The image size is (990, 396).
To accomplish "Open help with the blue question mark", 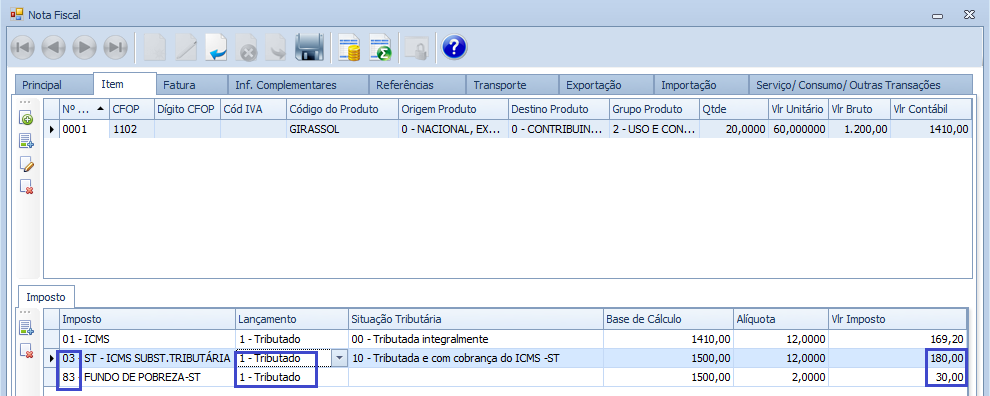I will [x=454, y=47].
